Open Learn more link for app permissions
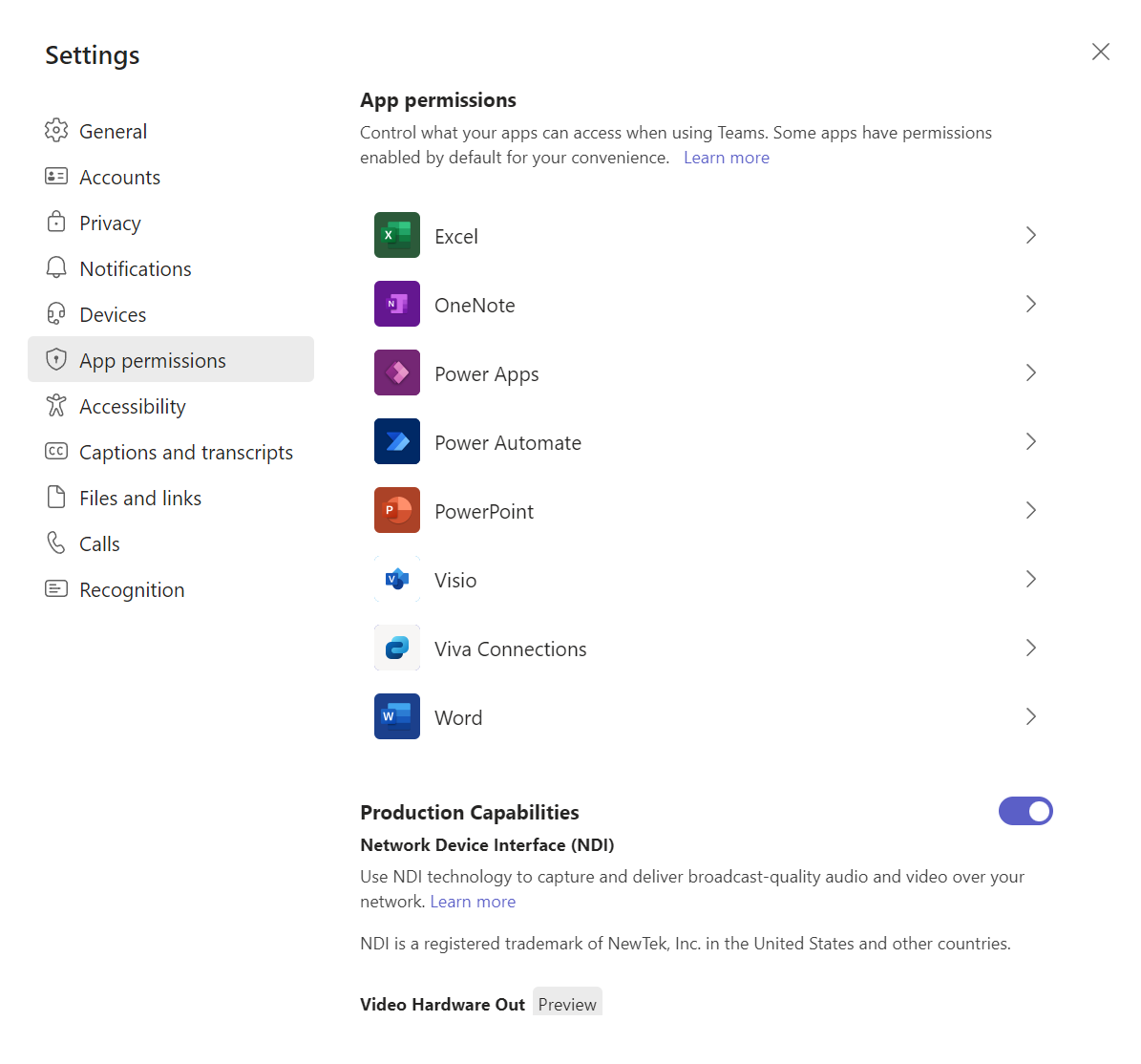This screenshot has height=1064, width=1141. pos(727,158)
